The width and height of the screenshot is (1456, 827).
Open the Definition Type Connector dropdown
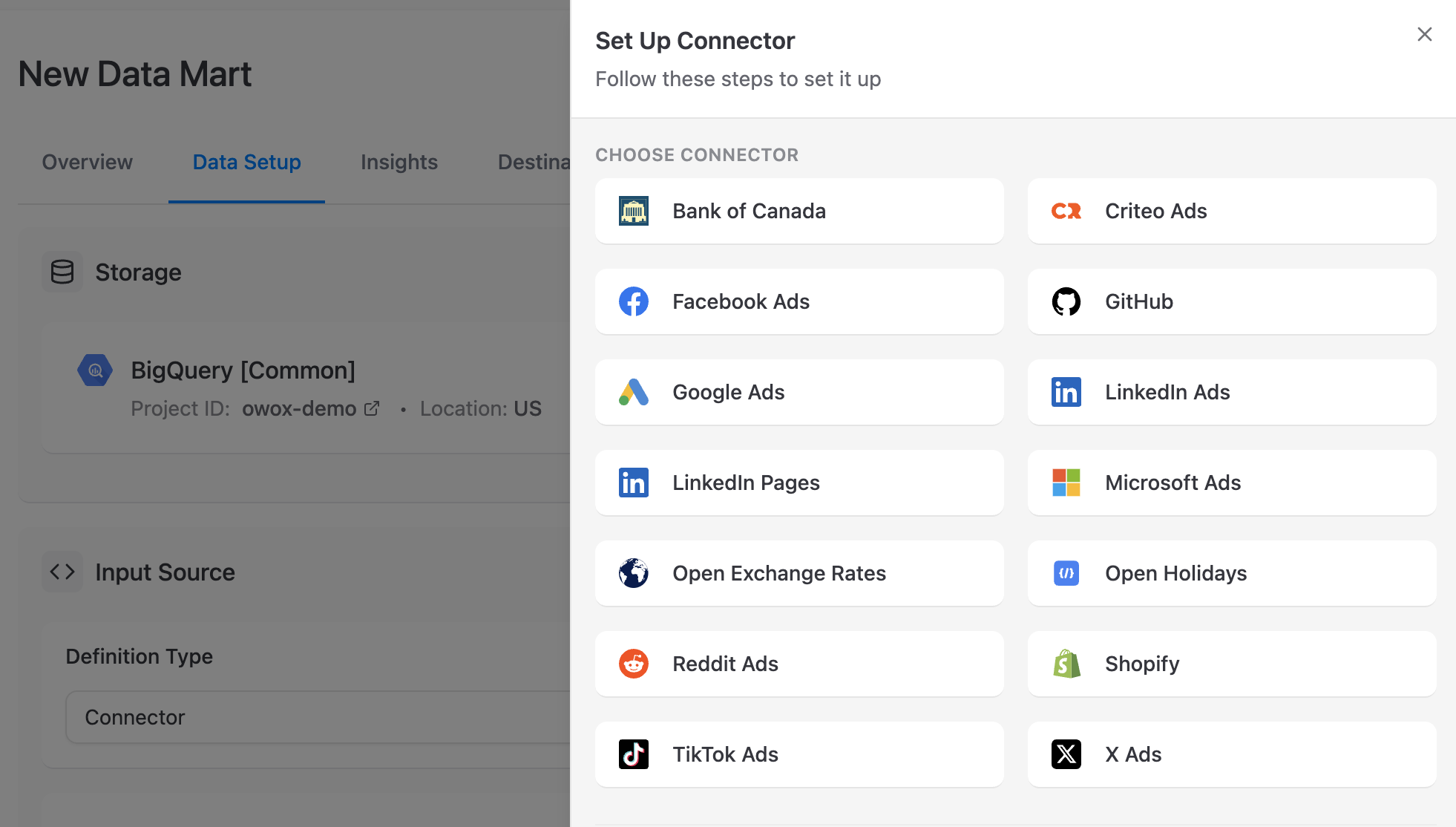click(319, 717)
